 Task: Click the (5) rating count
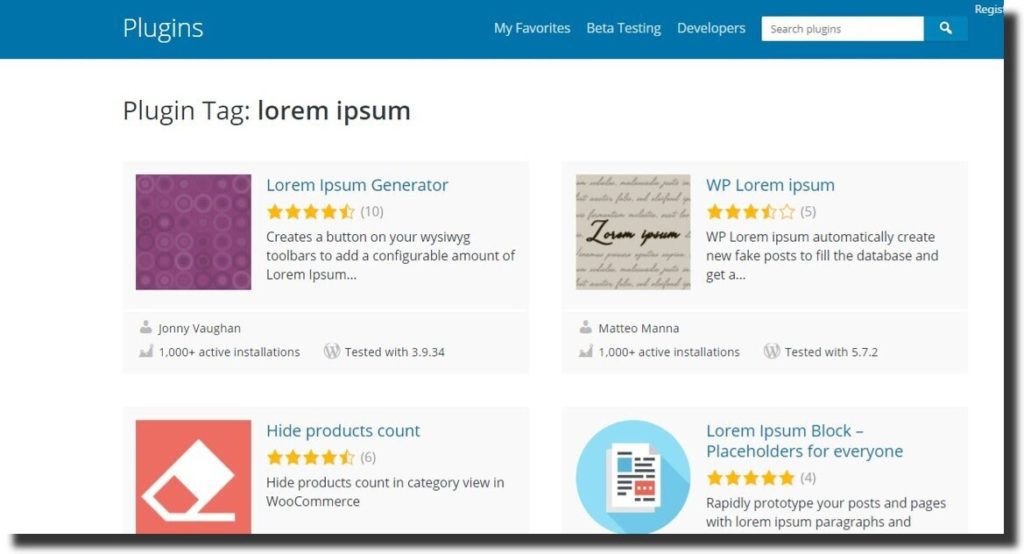point(808,212)
